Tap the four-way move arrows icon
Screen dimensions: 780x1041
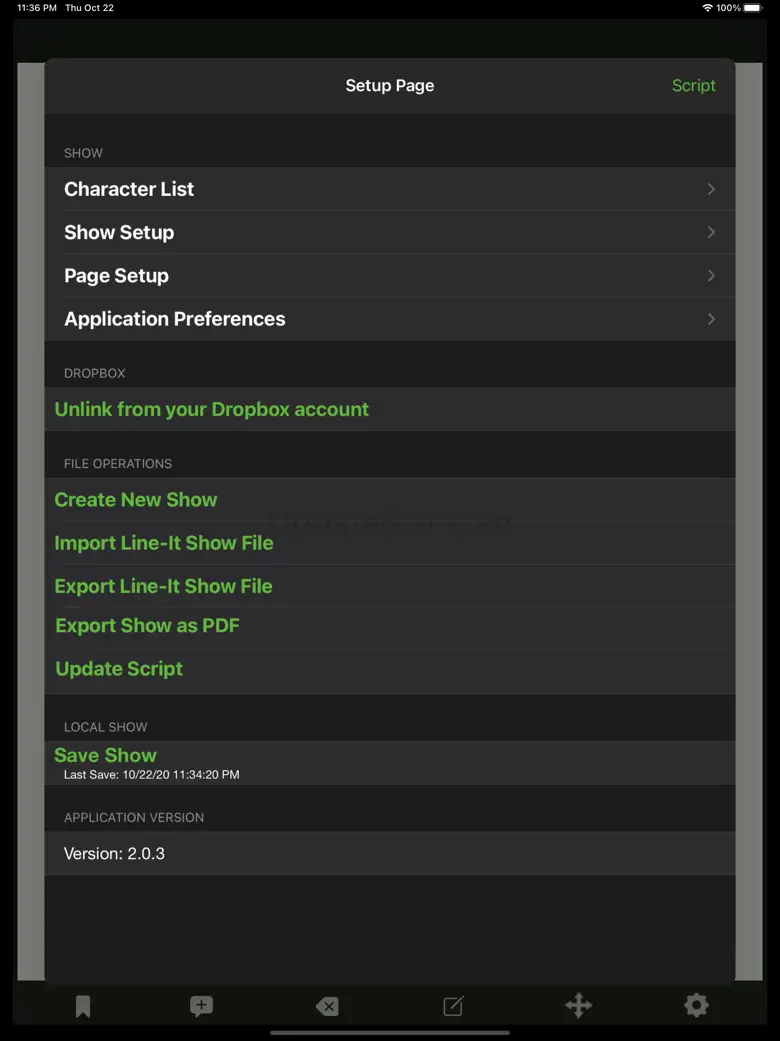pyautogui.click(x=579, y=1005)
